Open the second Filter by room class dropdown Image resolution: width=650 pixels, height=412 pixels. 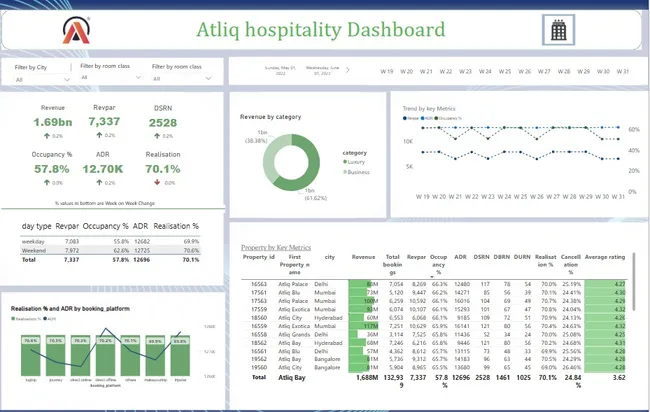click(182, 78)
